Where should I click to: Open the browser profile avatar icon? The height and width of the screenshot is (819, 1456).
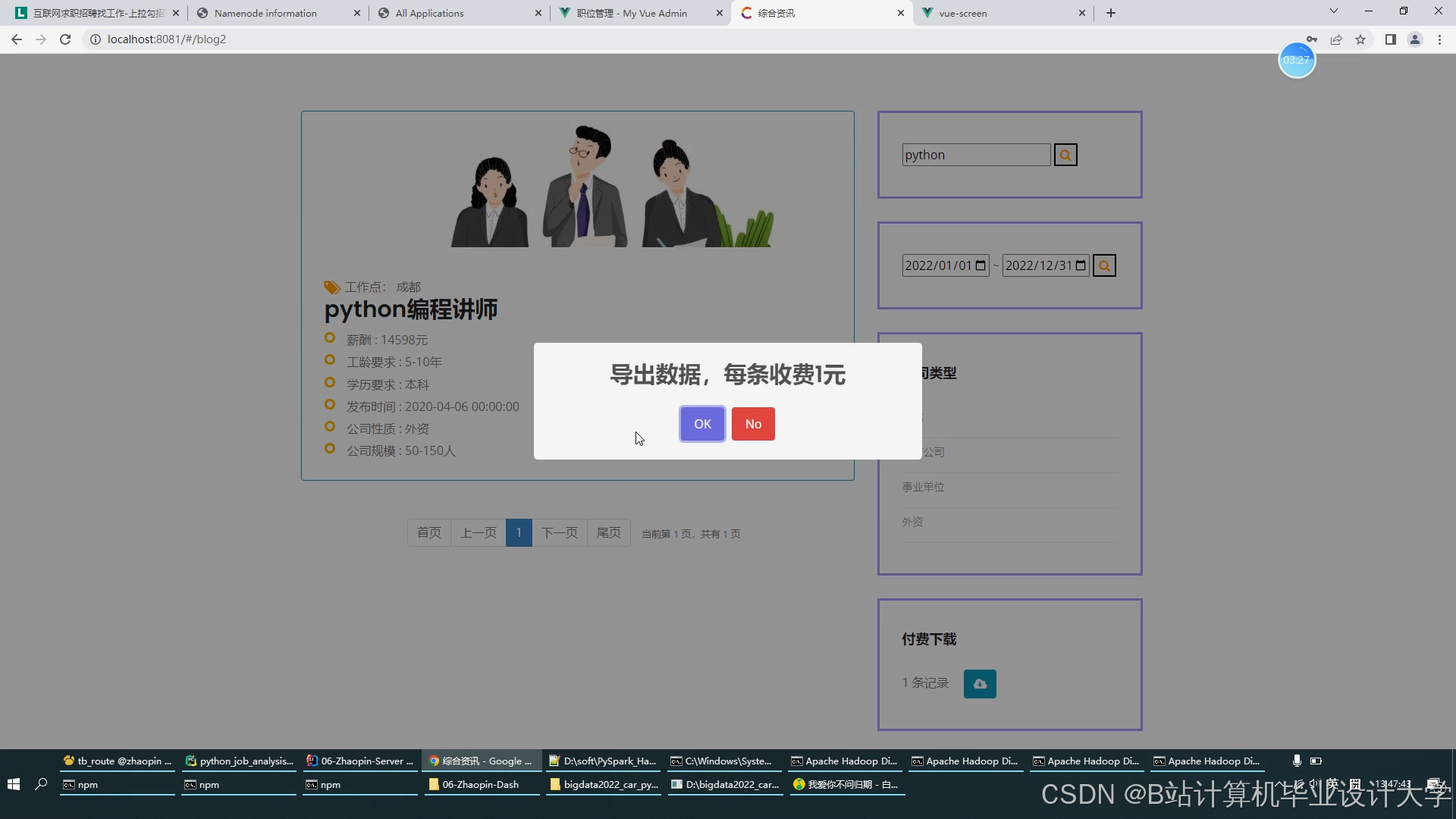[x=1414, y=39]
